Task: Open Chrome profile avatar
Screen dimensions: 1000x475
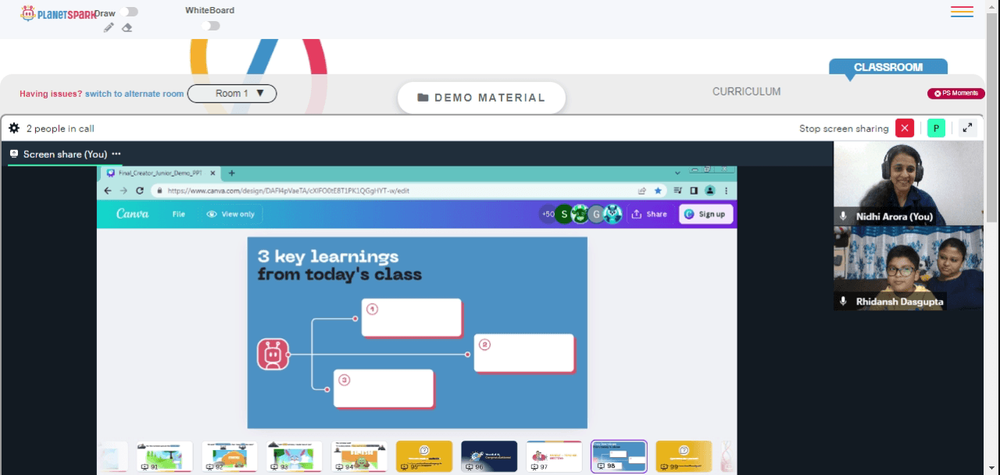Action: click(x=709, y=191)
